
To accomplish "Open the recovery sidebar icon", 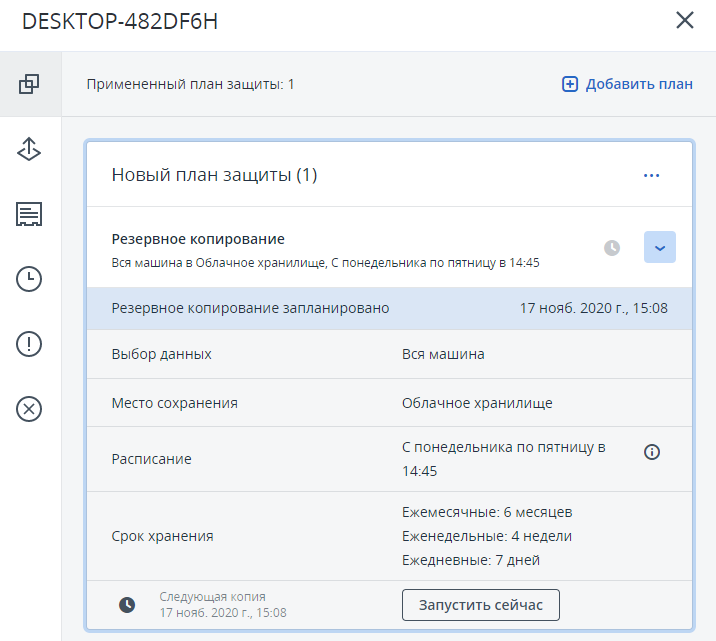I will (x=29, y=149).
